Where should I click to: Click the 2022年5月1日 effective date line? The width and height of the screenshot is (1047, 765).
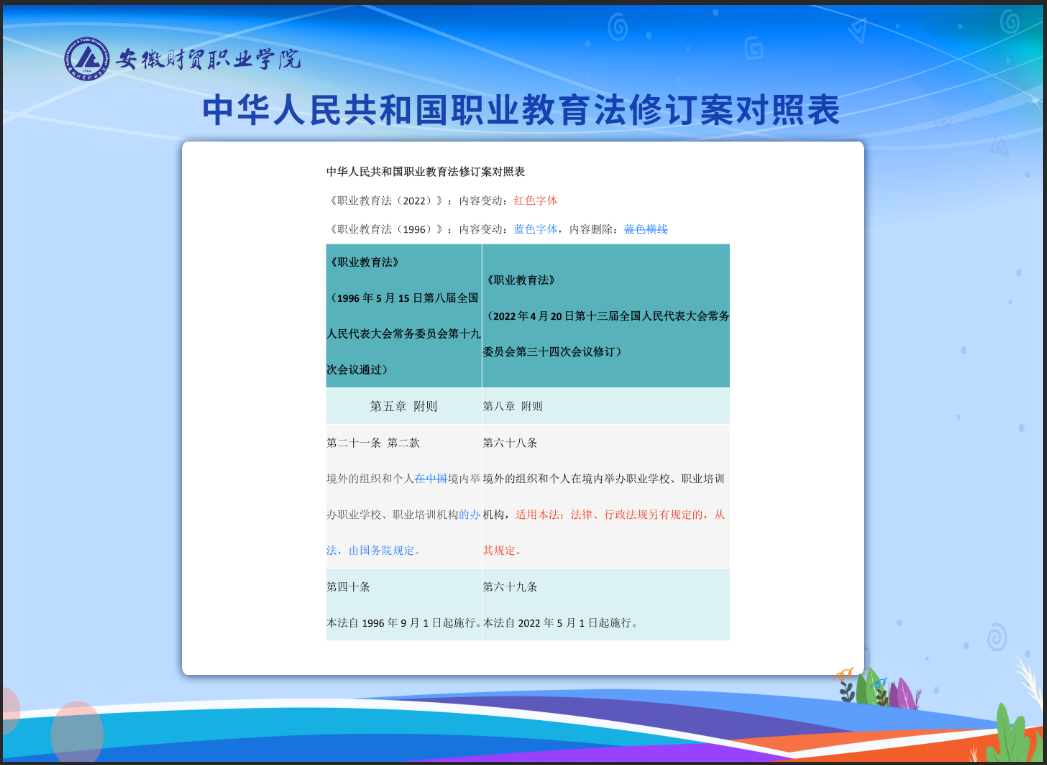tap(560, 622)
